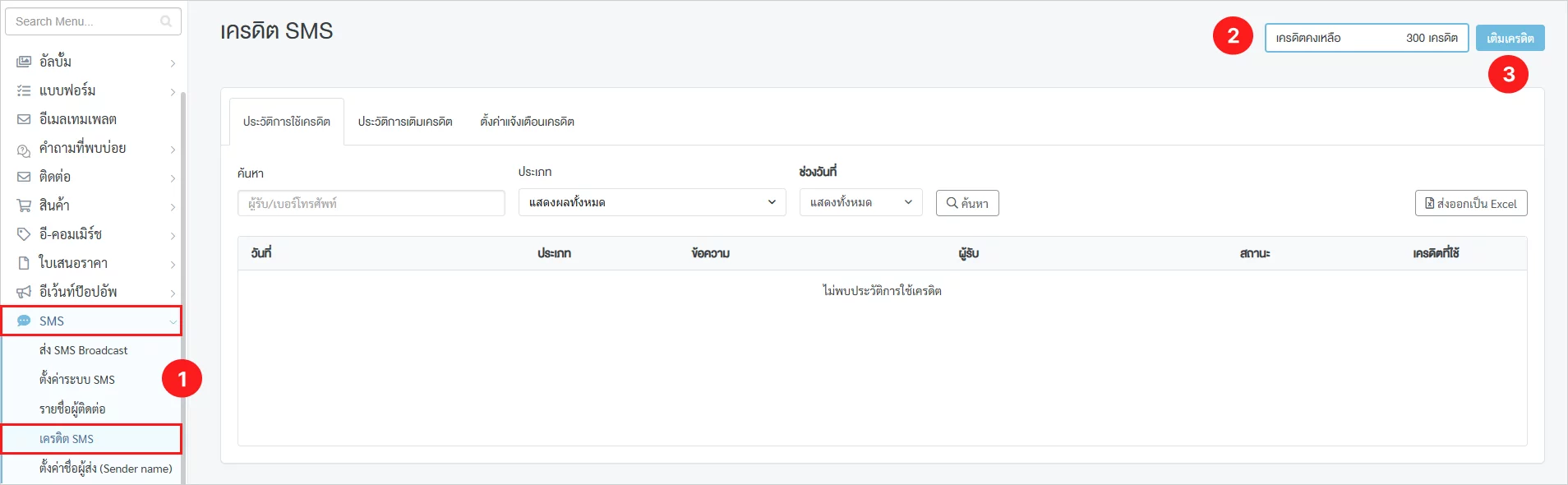Open the date range dropdown แสดงทั้งหมด
1568x485 pixels.
tap(860, 202)
